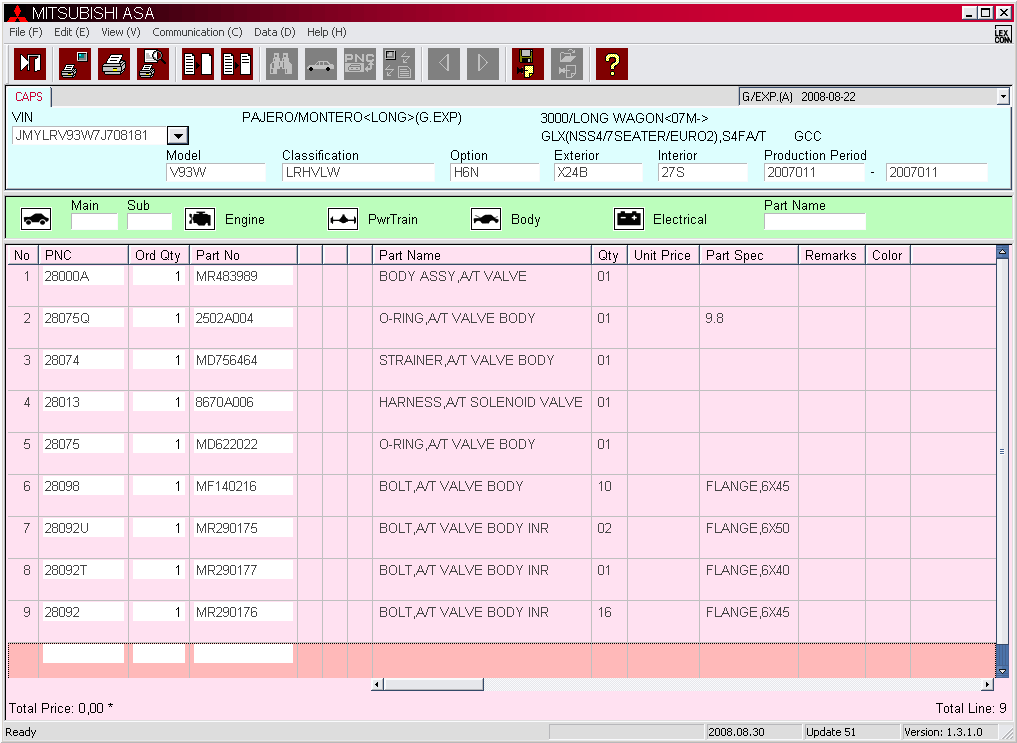Image resolution: width=1017 pixels, height=743 pixels.
Task: Click the Main group input field
Action: click(x=94, y=221)
